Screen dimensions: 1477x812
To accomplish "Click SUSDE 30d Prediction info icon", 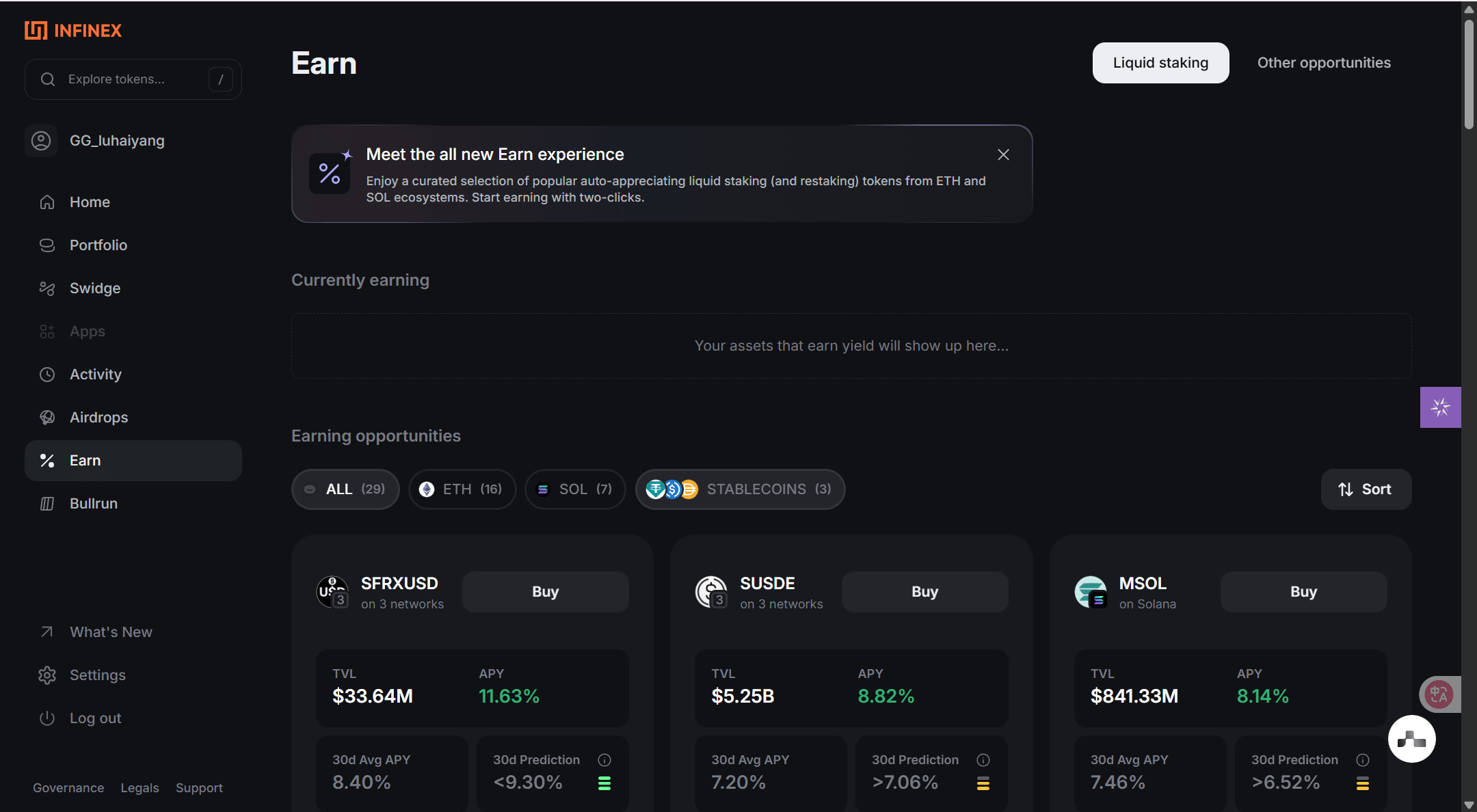I will point(983,760).
